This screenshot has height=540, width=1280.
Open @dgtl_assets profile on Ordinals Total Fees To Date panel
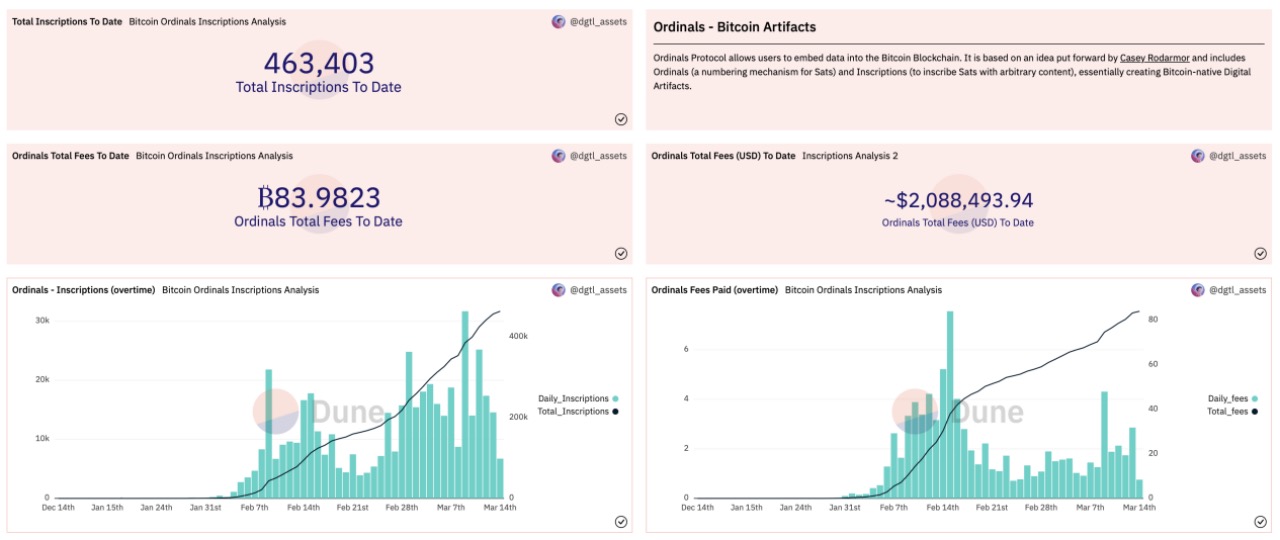coord(597,156)
